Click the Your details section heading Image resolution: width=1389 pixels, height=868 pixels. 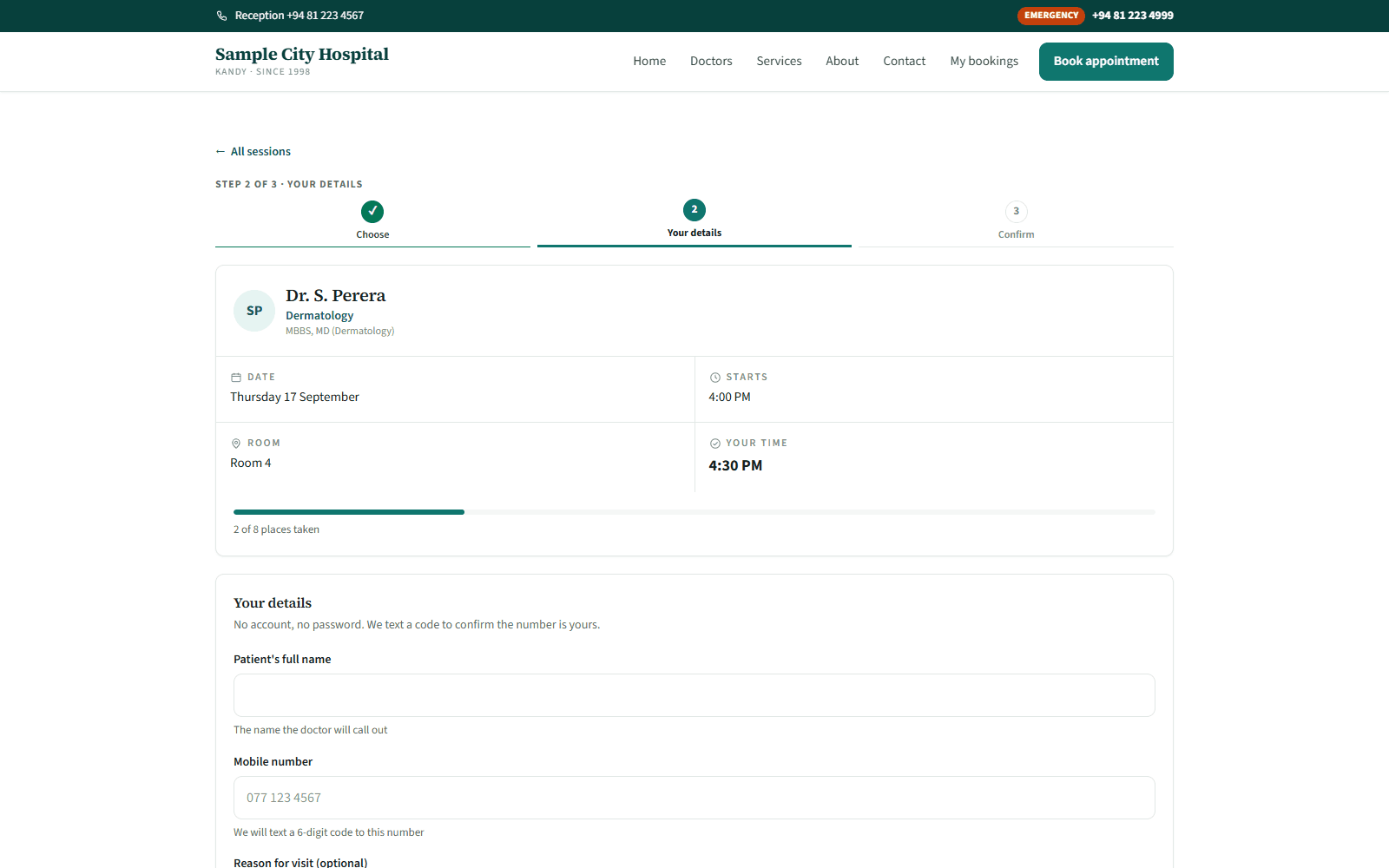click(x=273, y=603)
